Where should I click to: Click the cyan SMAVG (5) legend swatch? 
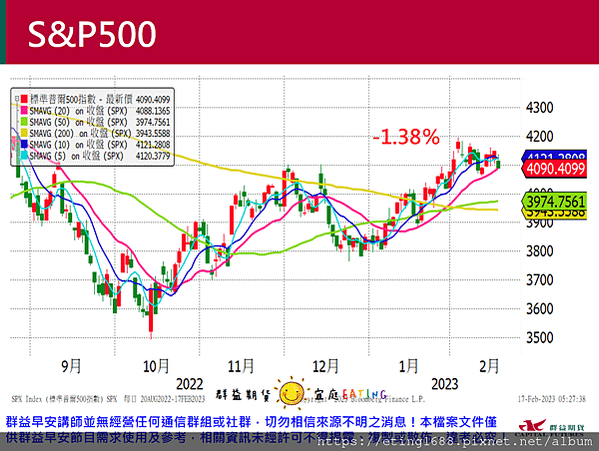24,156
